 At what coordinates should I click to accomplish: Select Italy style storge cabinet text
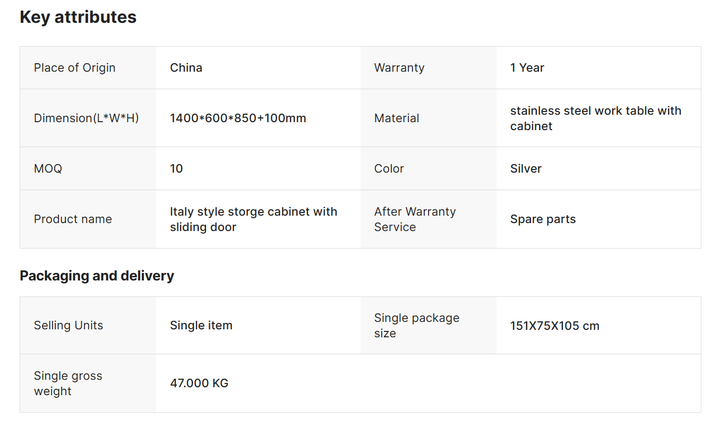[253, 219]
